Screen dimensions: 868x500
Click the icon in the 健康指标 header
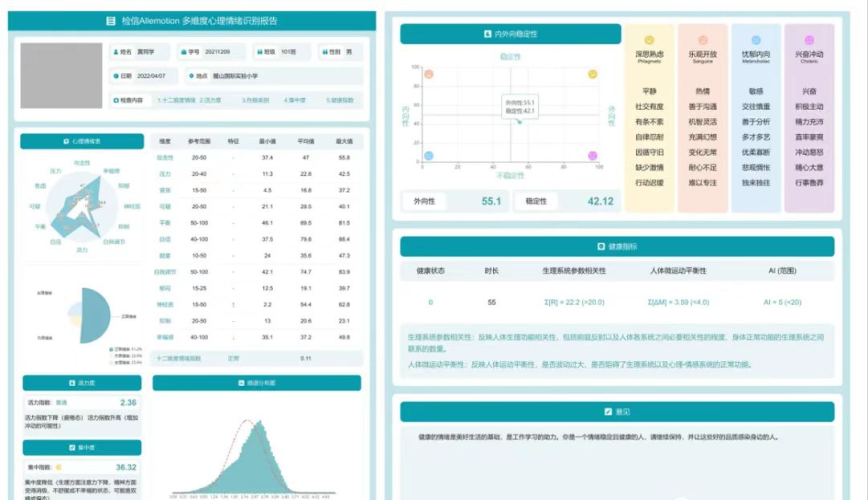pyautogui.click(x=600, y=246)
